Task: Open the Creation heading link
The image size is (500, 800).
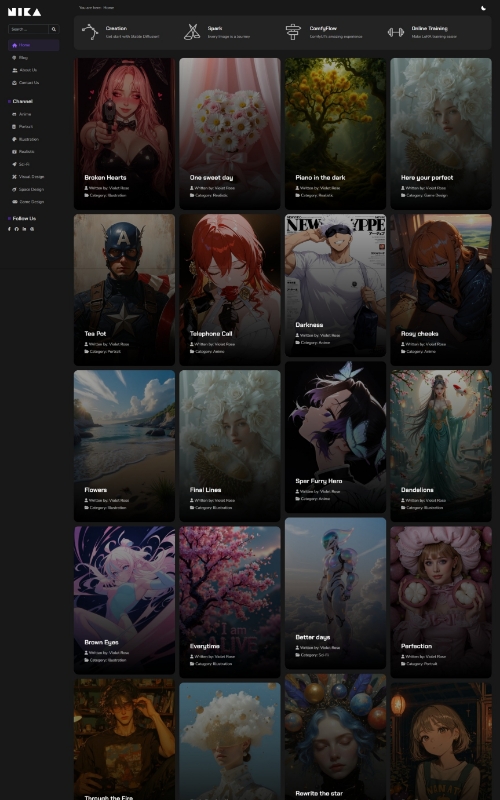Action: (x=116, y=29)
